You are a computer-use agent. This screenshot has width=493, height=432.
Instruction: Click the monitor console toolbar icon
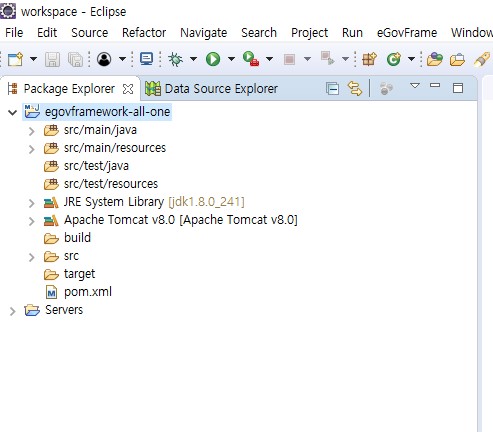point(146,59)
